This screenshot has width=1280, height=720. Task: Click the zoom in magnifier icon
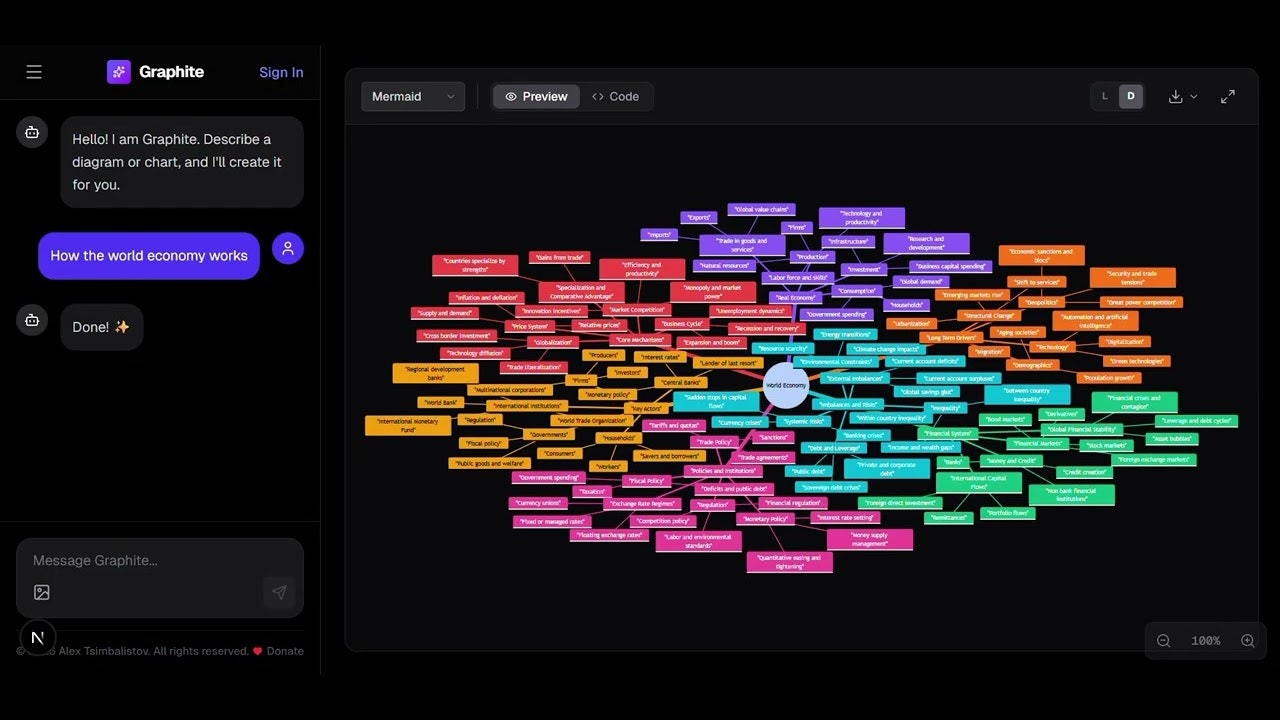click(1247, 640)
